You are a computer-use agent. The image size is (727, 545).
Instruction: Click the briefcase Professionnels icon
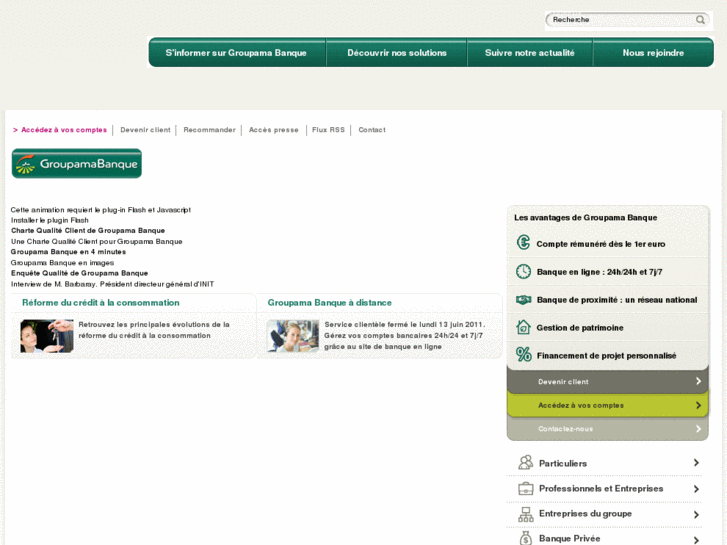[x=525, y=488]
